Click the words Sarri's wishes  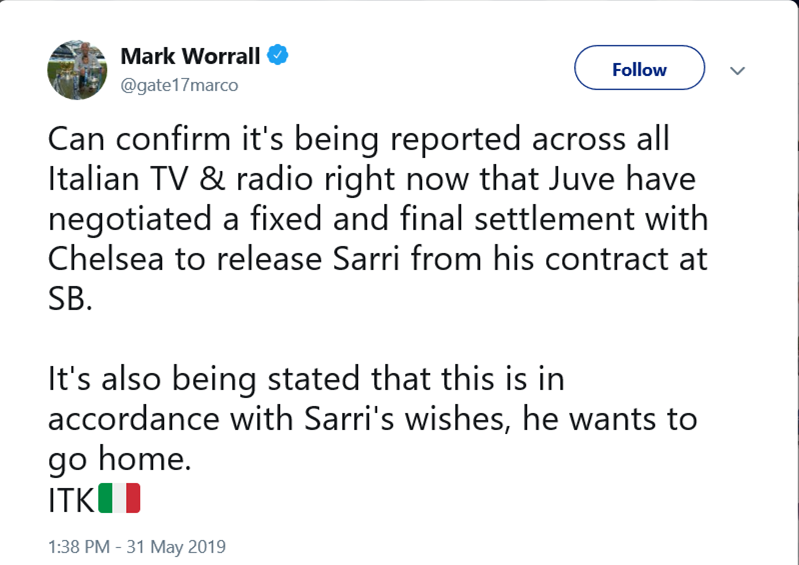coord(407,419)
